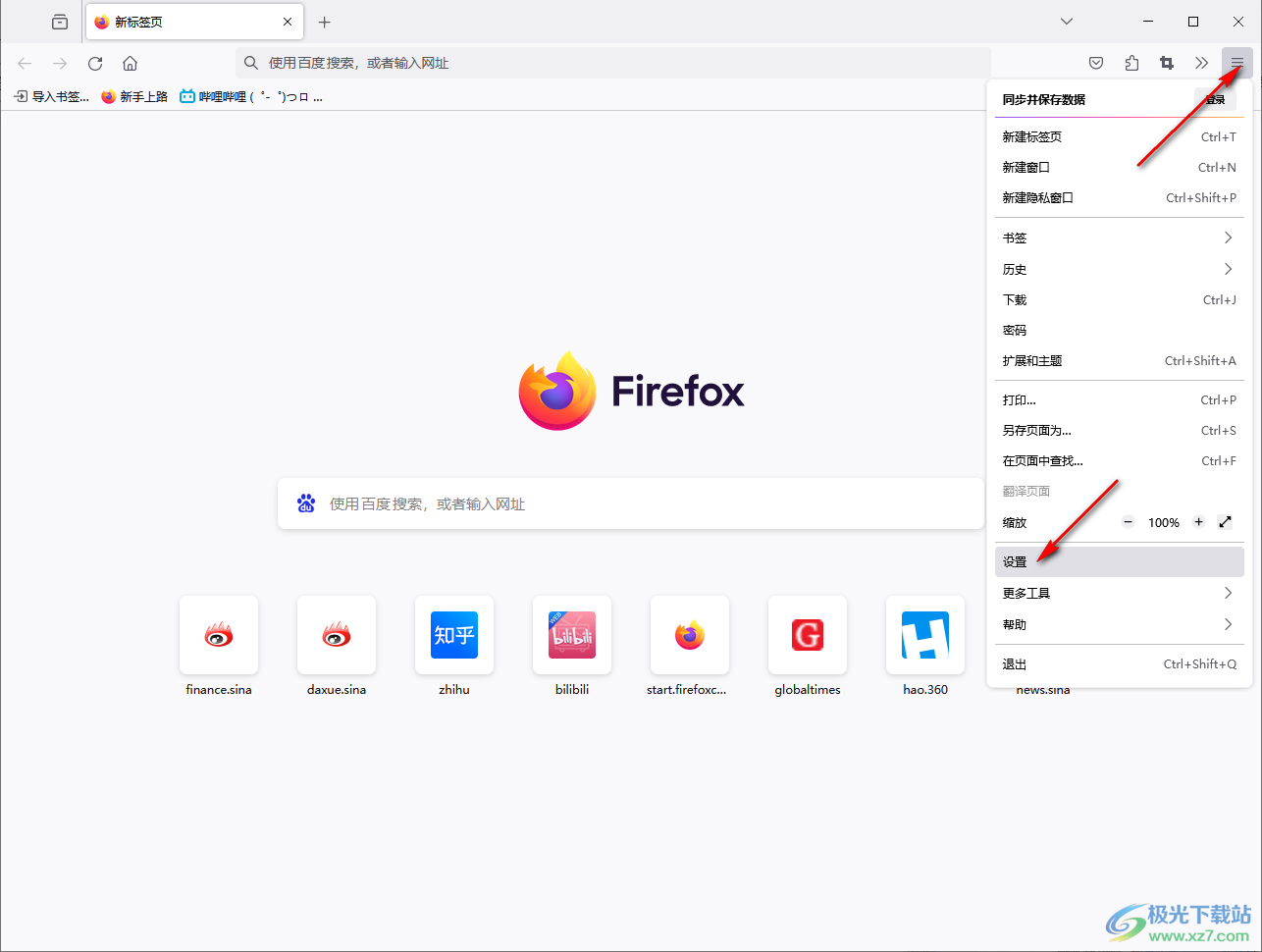
Task: Show more tools overflow chevron
Action: [x=1202, y=63]
